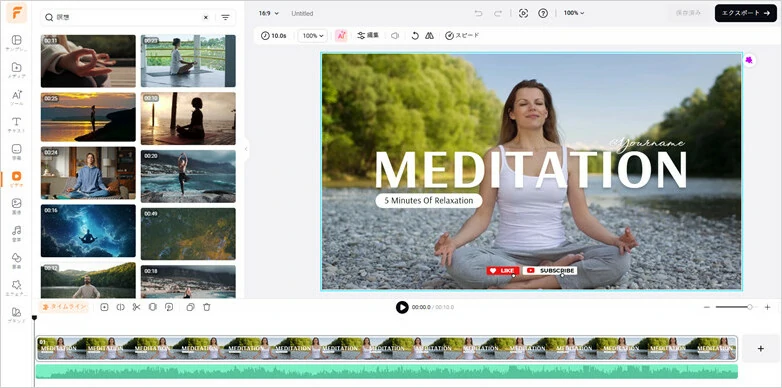Open the Effects panel in sidebar
The image size is (782, 388).
coord(16,288)
